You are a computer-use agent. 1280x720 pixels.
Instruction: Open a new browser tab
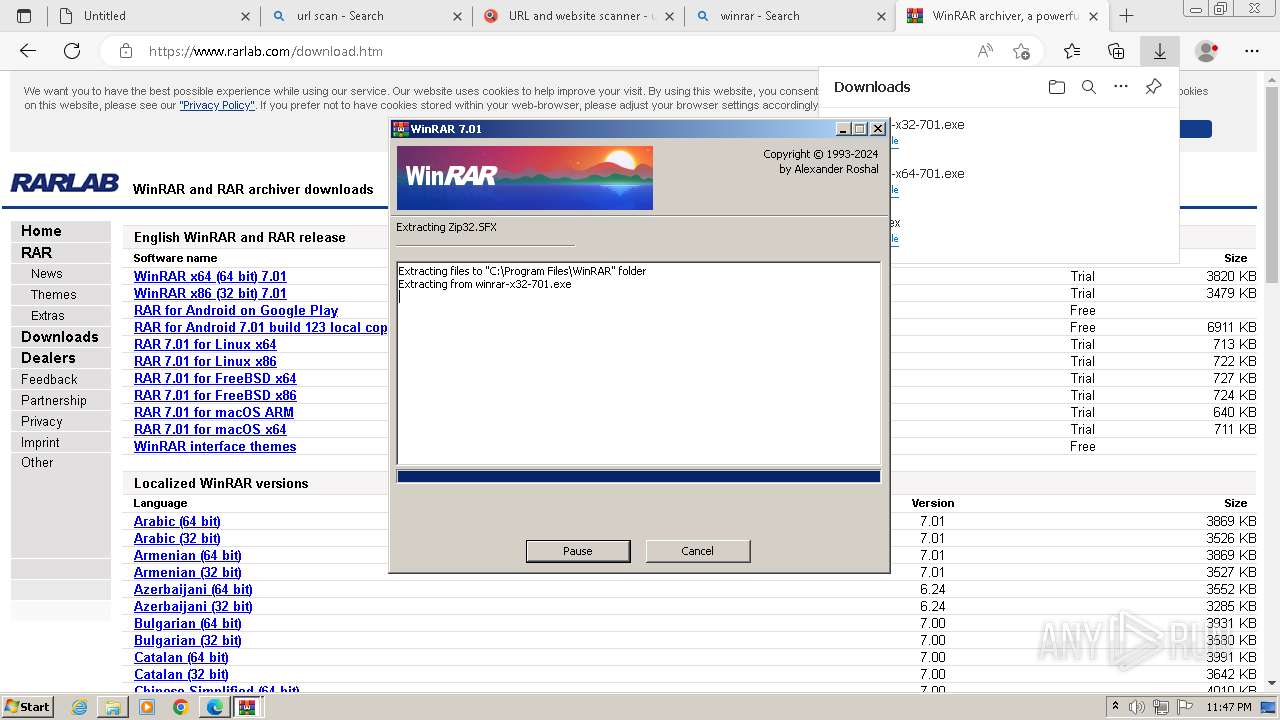1126,16
